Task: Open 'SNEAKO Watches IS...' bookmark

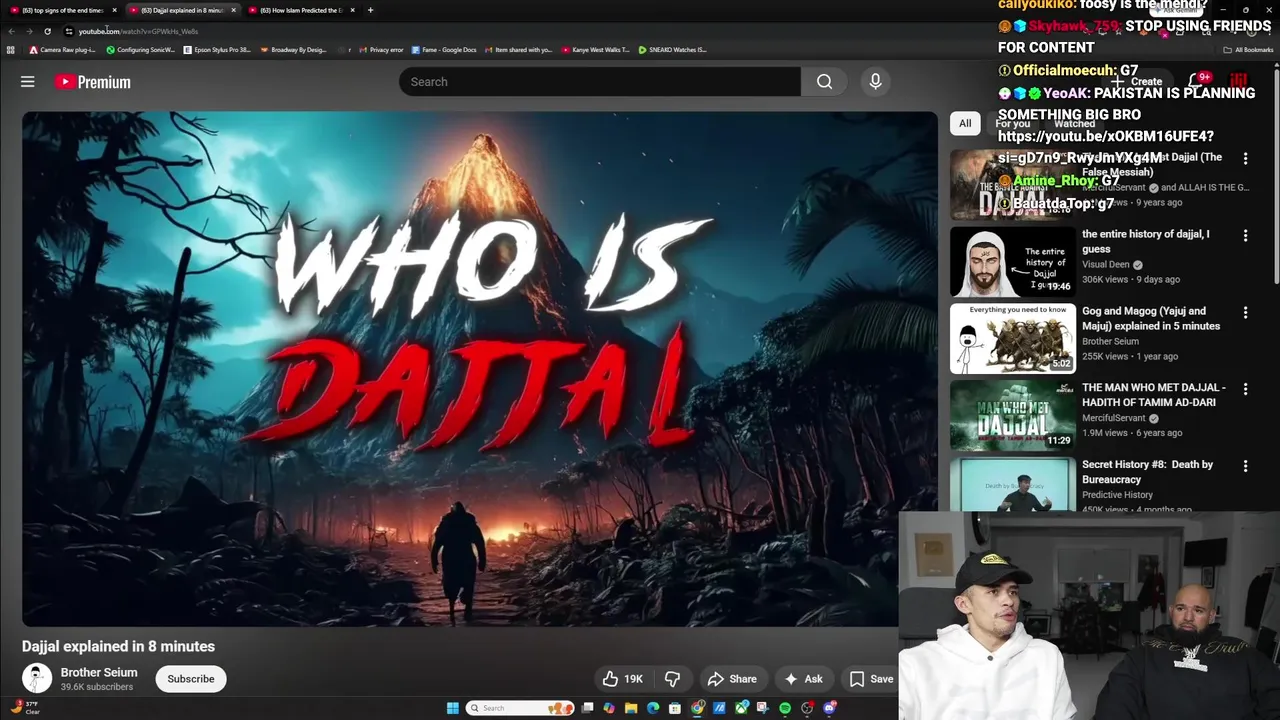Action: tap(672, 50)
